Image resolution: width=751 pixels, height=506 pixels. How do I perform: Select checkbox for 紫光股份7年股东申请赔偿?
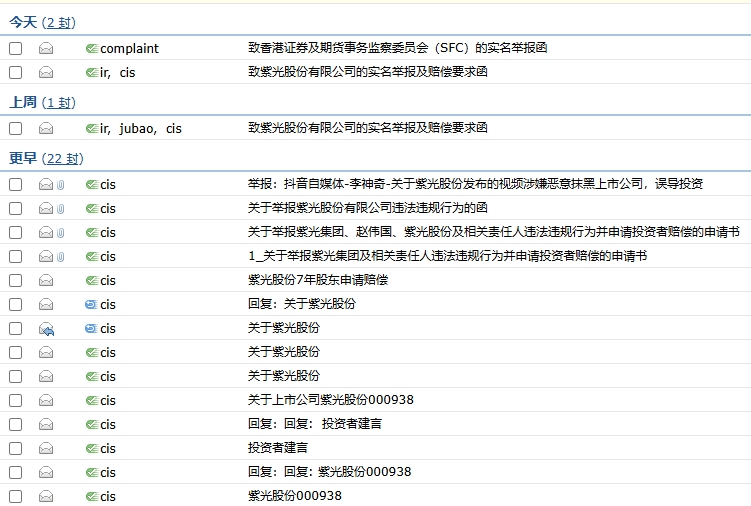click(x=15, y=280)
